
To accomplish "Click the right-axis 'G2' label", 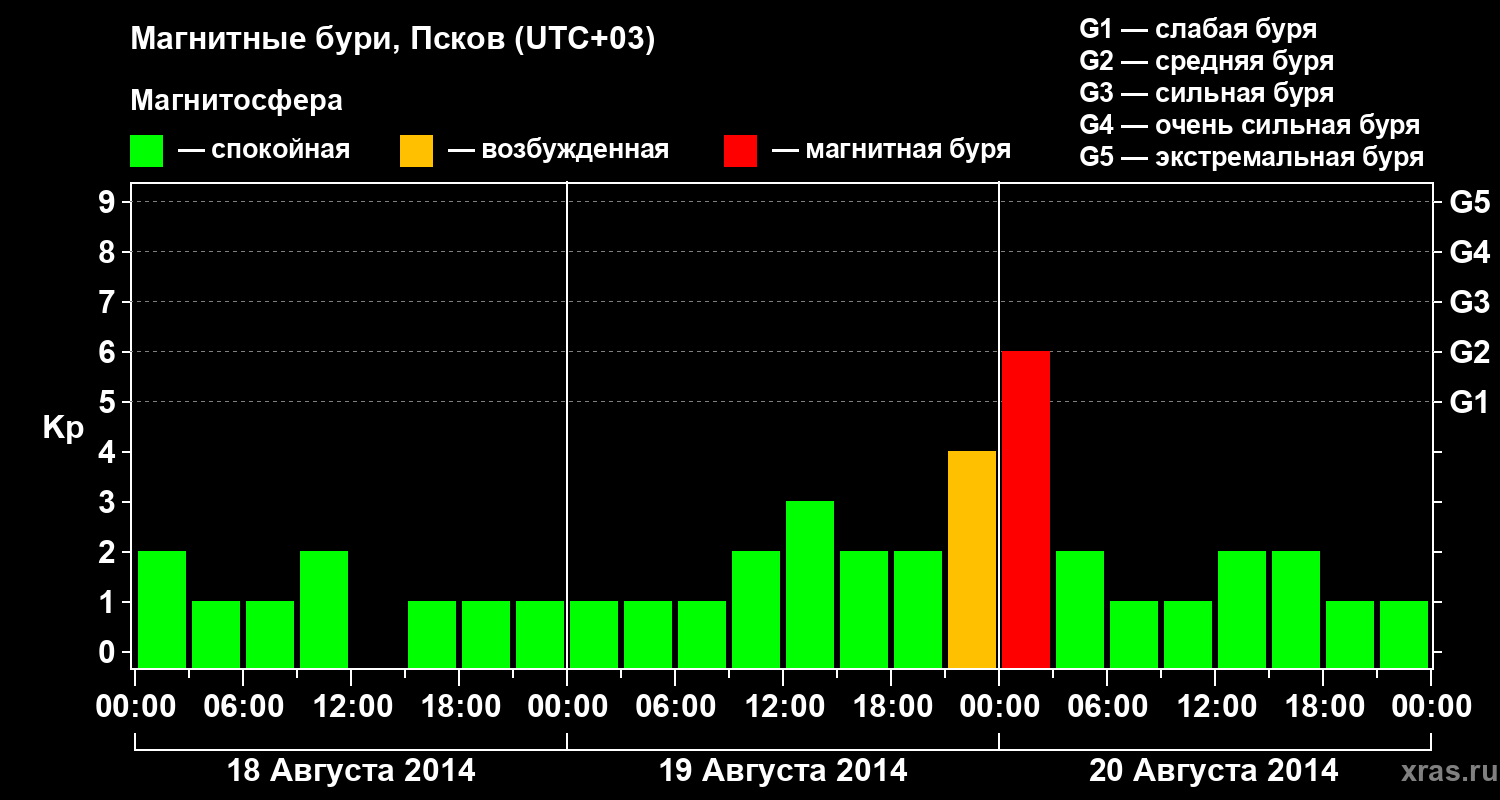I will click(1469, 352).
